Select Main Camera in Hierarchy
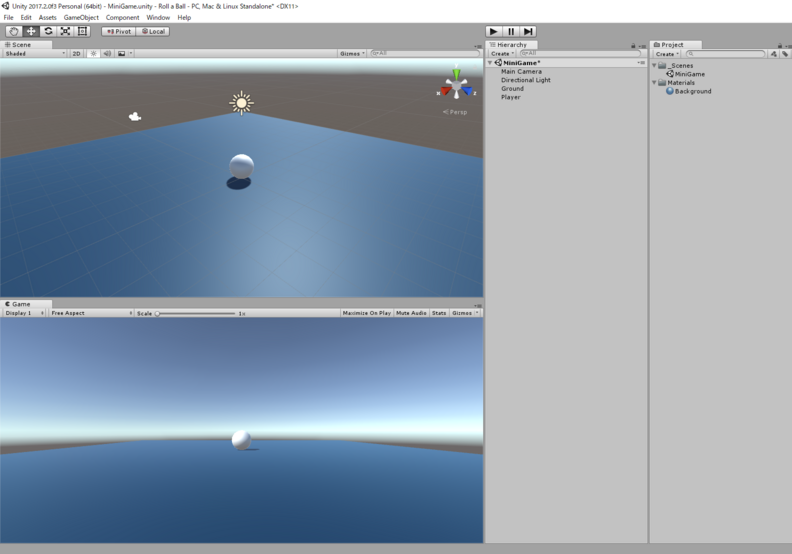This screenshot has width=792, height=554. 521,72
